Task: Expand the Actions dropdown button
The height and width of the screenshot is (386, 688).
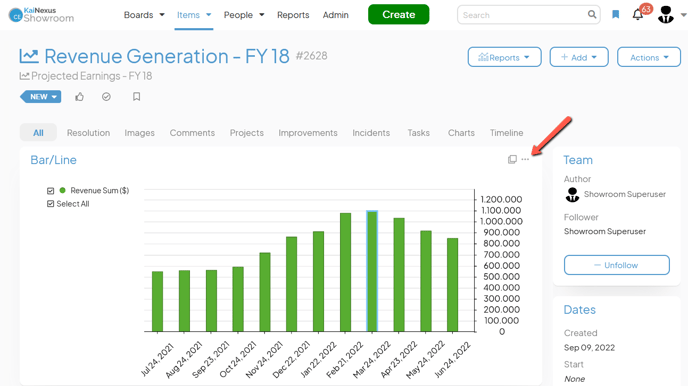Action: [649, 57]
